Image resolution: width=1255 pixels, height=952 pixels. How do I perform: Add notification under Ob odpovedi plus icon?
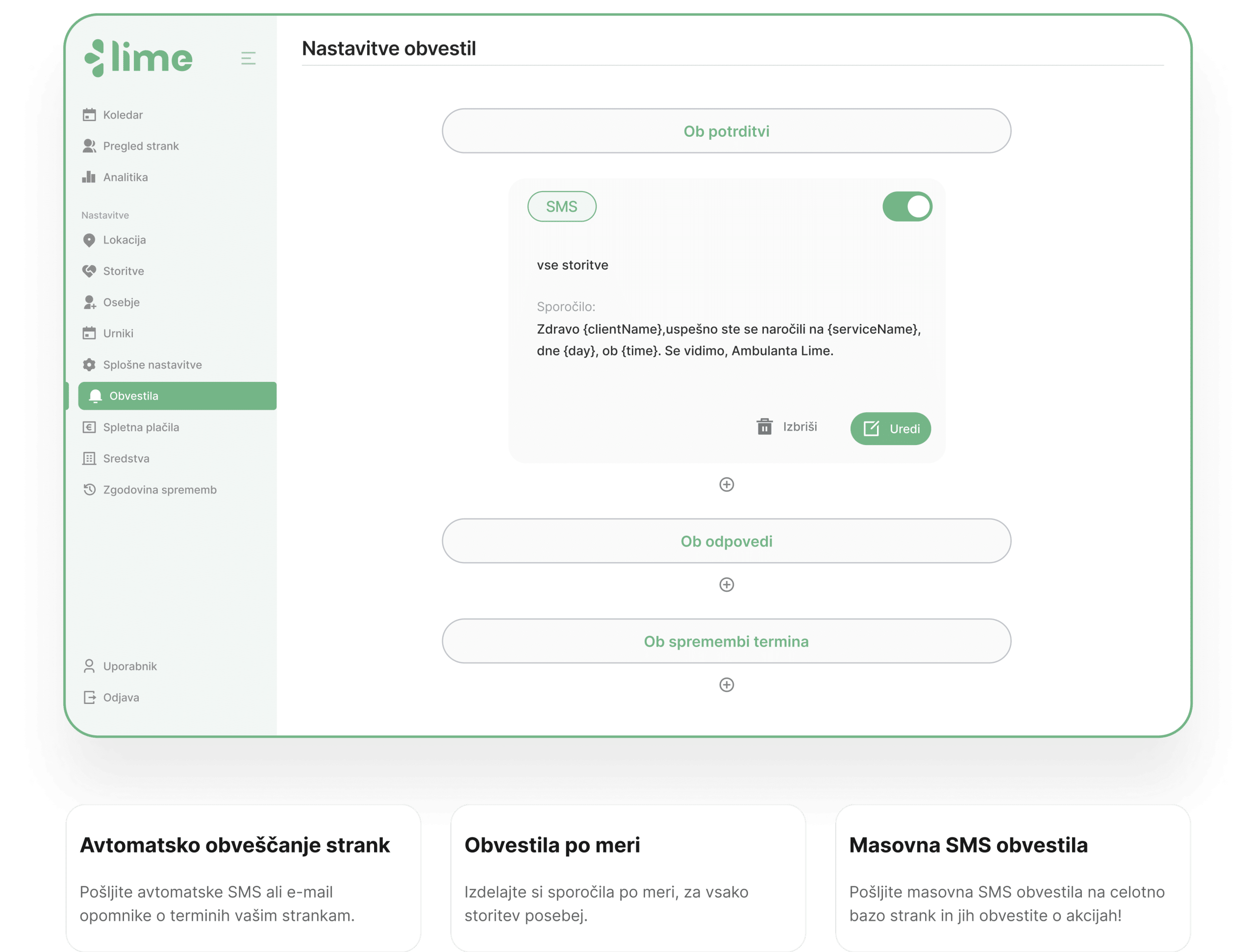[x=727, y=584]
